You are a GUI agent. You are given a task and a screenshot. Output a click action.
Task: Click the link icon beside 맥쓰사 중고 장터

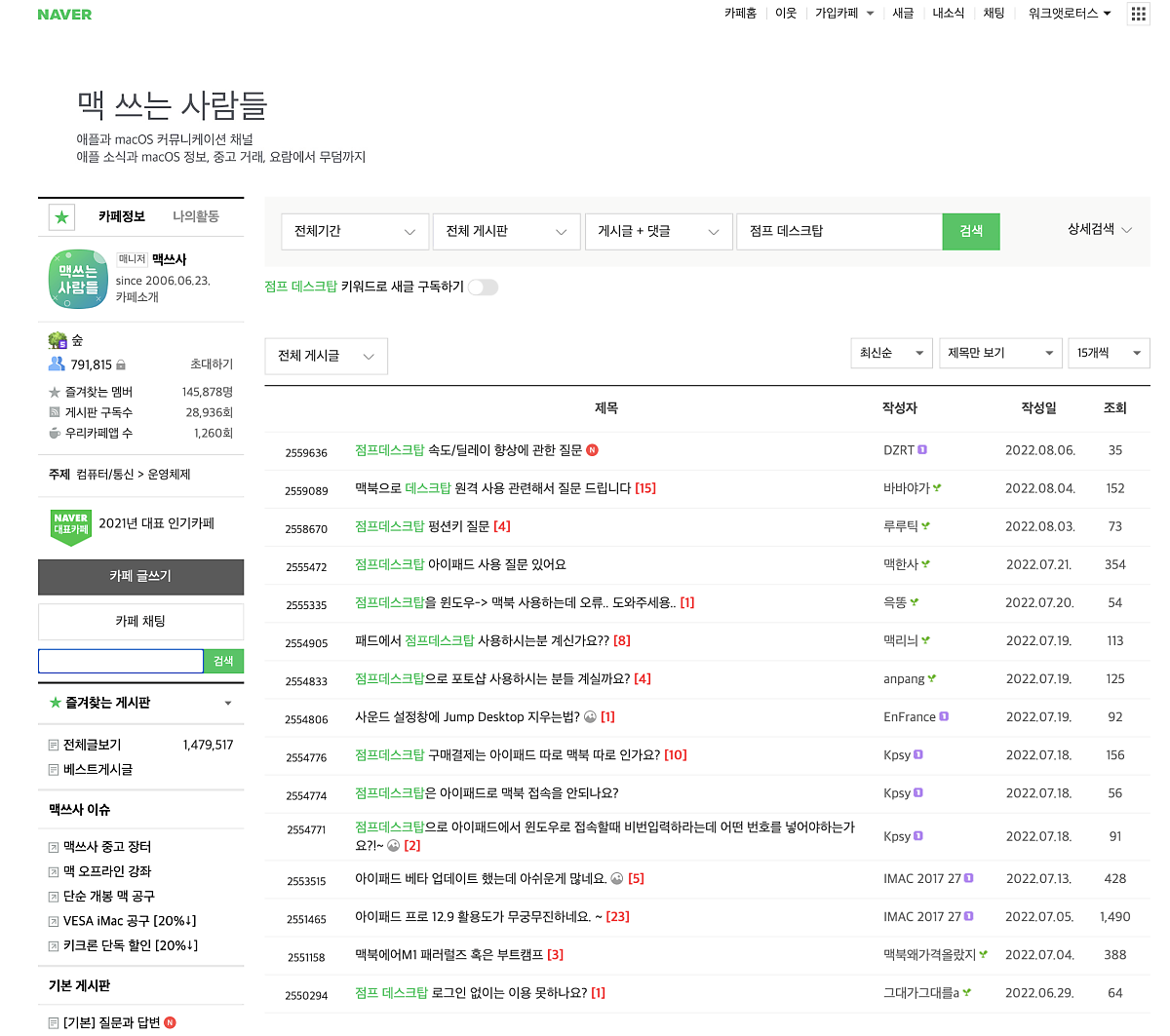54,848
